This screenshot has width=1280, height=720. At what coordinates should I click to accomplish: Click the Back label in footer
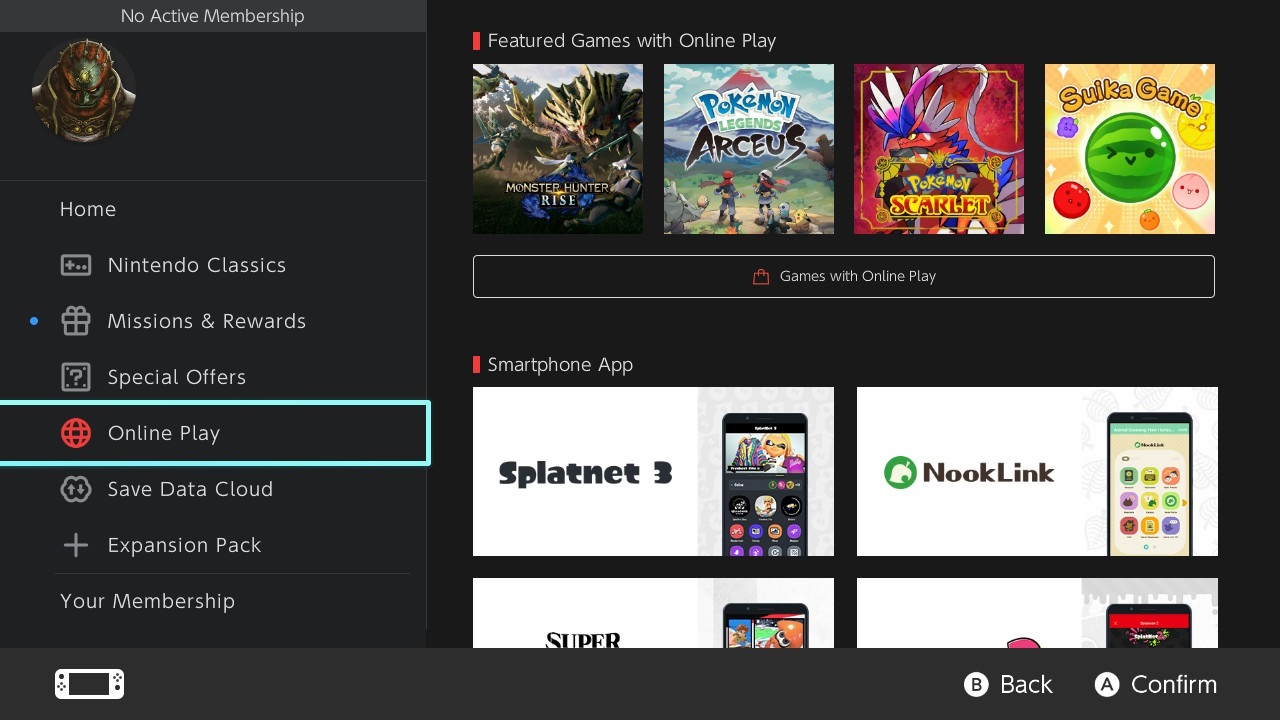tap(1026, 684)
